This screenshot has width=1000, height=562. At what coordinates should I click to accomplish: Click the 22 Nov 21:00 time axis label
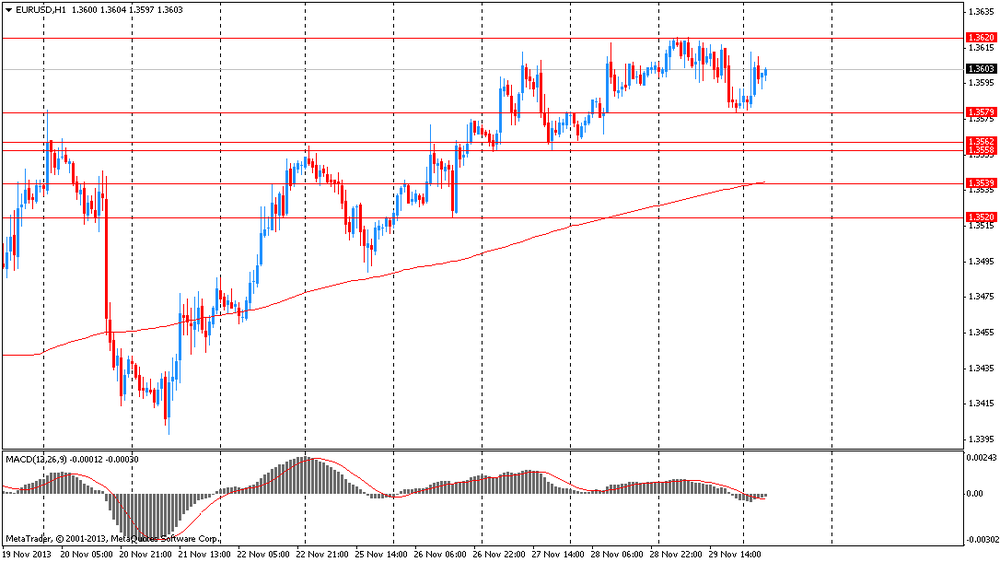click(322, 554)
